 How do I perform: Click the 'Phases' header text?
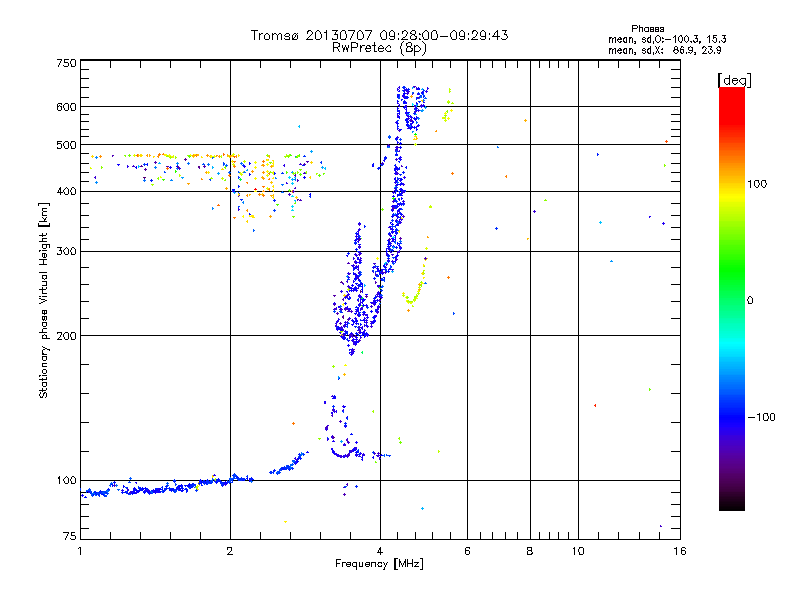647,29
